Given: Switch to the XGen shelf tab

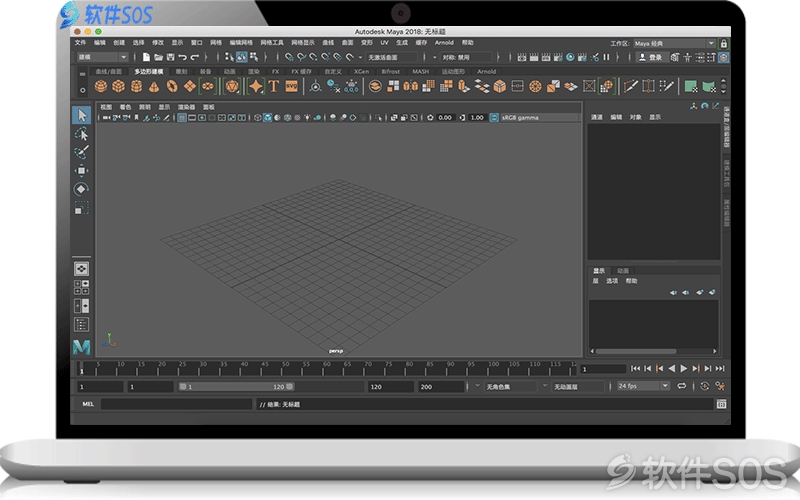Looking at the screenshot, I should pyautogui.click(x=361, y=71).
